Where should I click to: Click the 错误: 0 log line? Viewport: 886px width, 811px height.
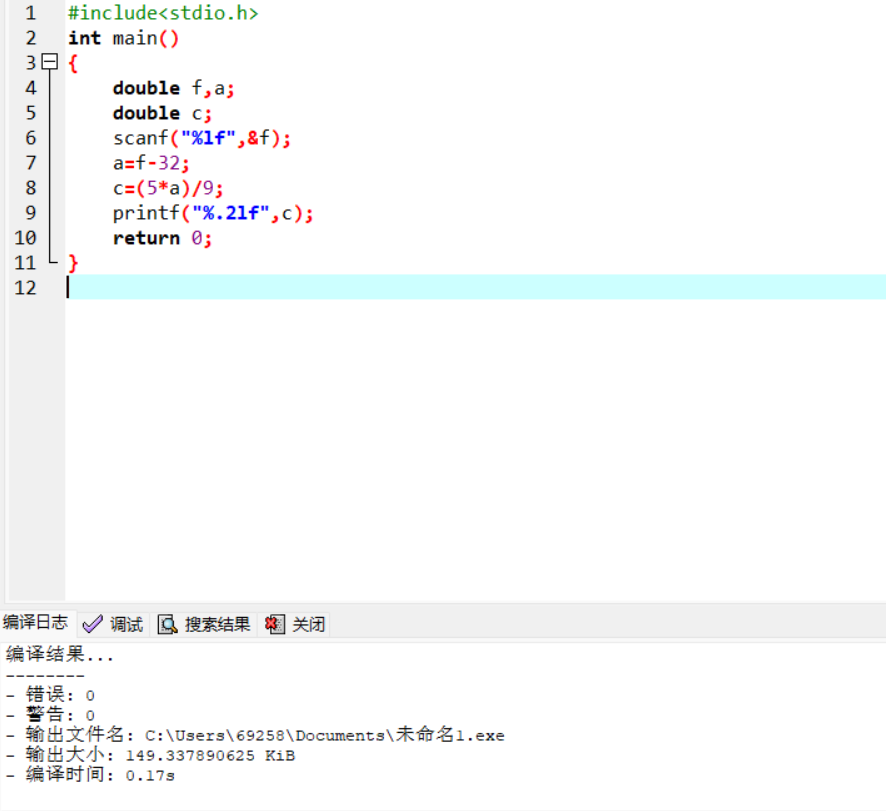coord(50,695)
